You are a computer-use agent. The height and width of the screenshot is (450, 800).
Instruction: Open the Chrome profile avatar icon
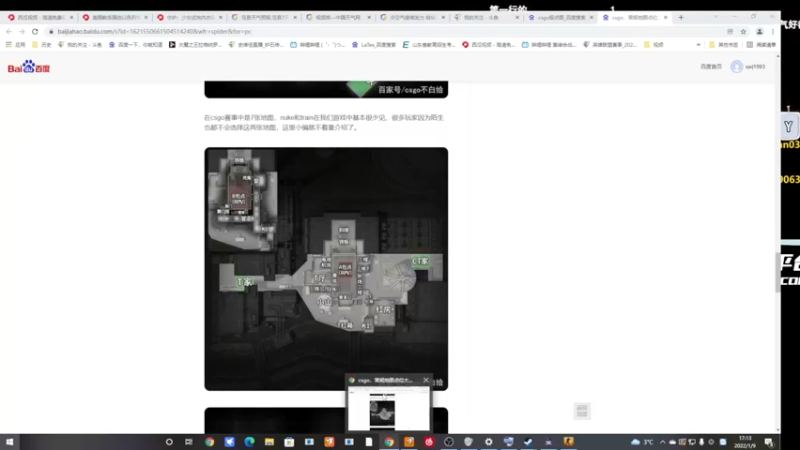[759, 32]
